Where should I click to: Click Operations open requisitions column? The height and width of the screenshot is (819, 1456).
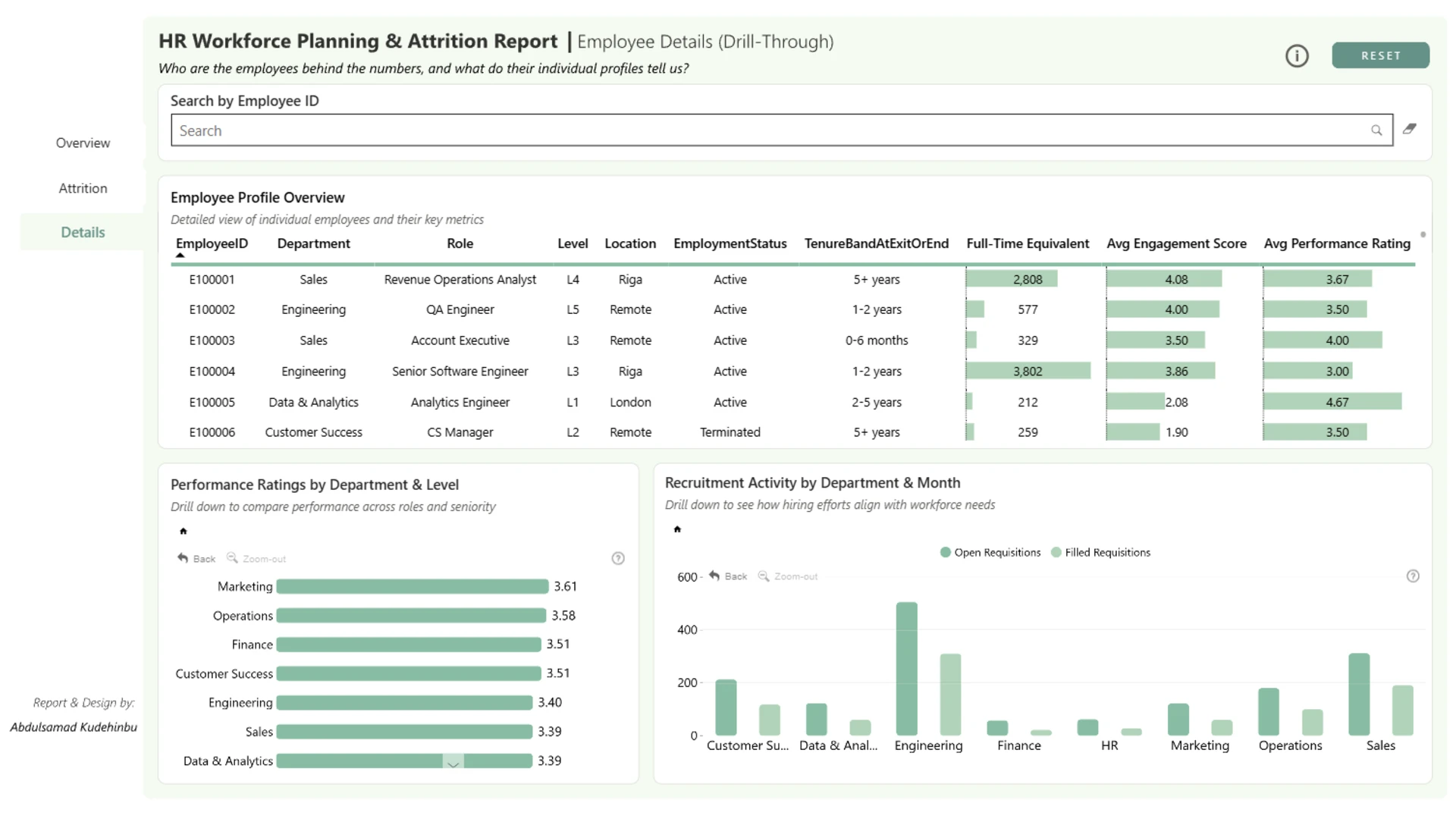point(1269,712)
